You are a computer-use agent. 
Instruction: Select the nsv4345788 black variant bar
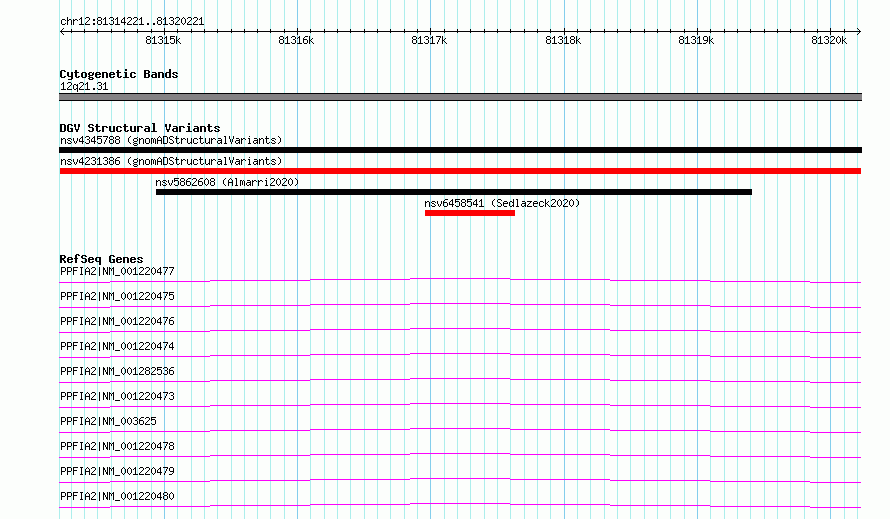(x=460, y=150)
